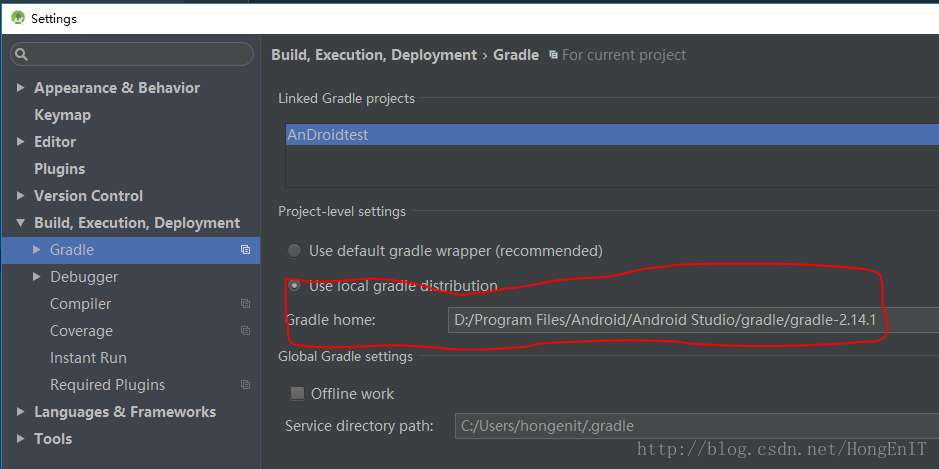
Task: Click the project-scope icon beside Required Plugins
Action: (x=245, y=385)
